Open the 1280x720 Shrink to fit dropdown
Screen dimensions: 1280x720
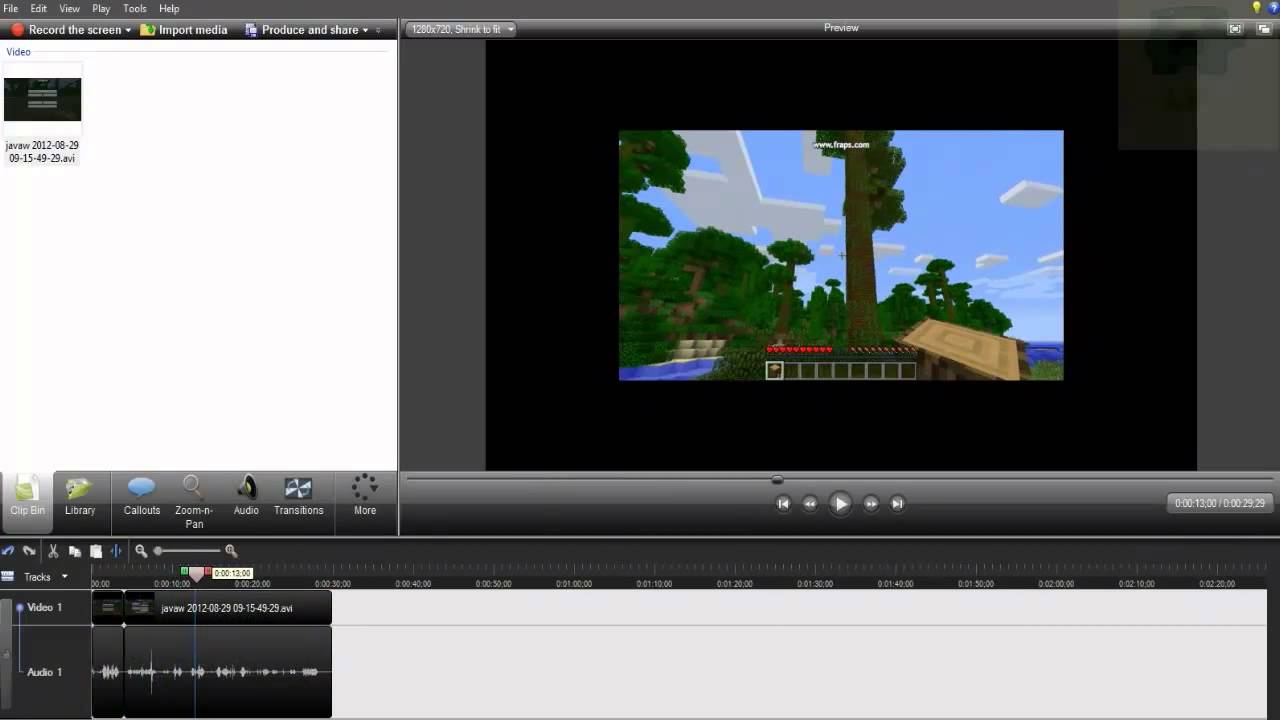tap(461, 29)
